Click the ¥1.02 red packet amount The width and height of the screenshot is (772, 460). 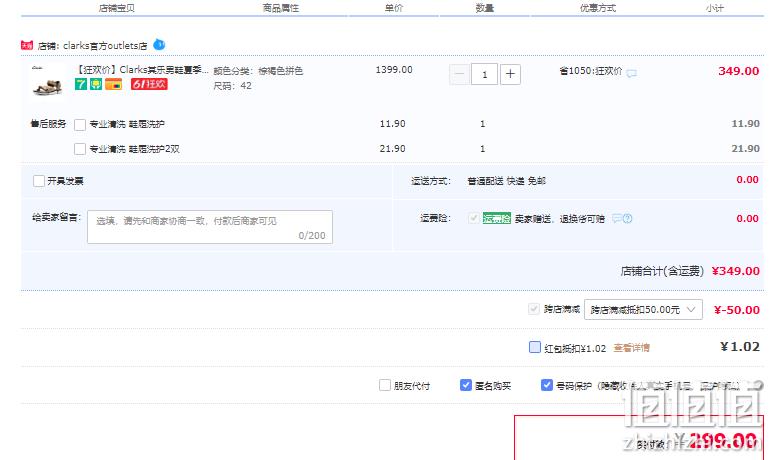(740, 347)
